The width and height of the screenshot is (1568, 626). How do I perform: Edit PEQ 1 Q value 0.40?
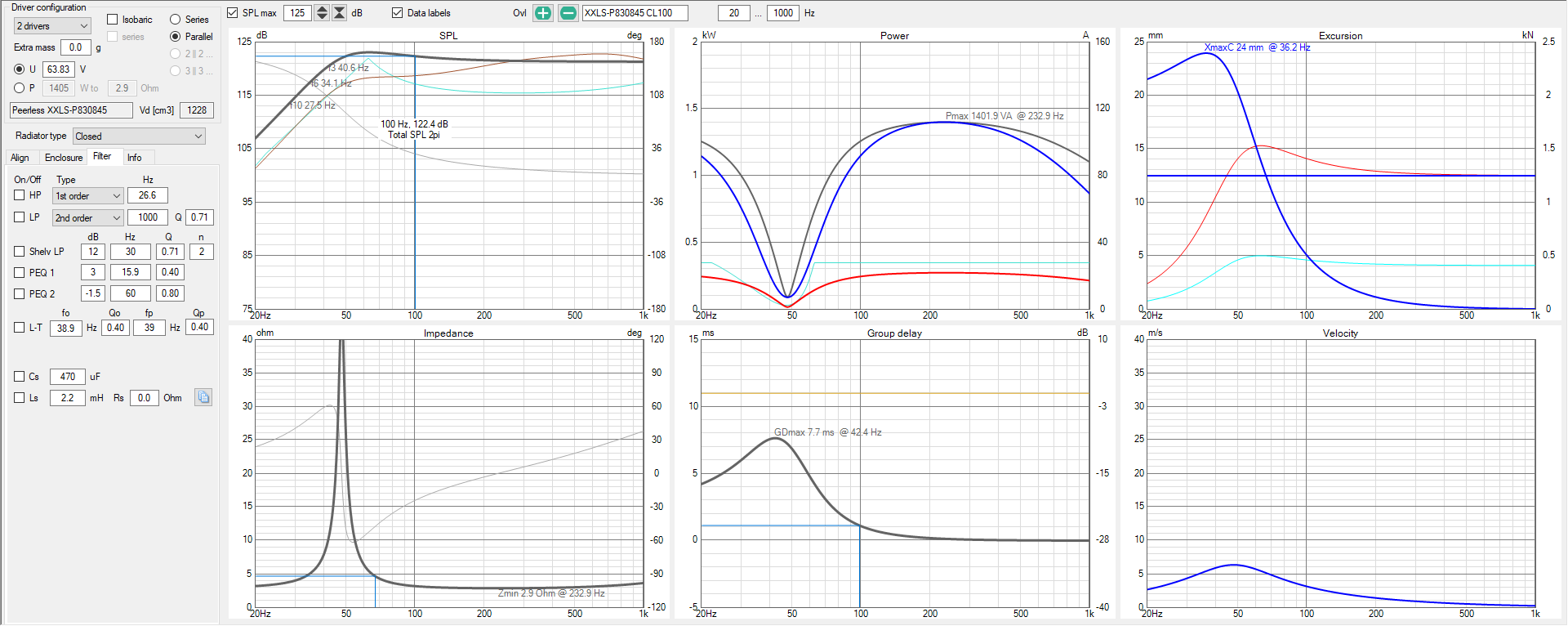[x=170, y=272]
